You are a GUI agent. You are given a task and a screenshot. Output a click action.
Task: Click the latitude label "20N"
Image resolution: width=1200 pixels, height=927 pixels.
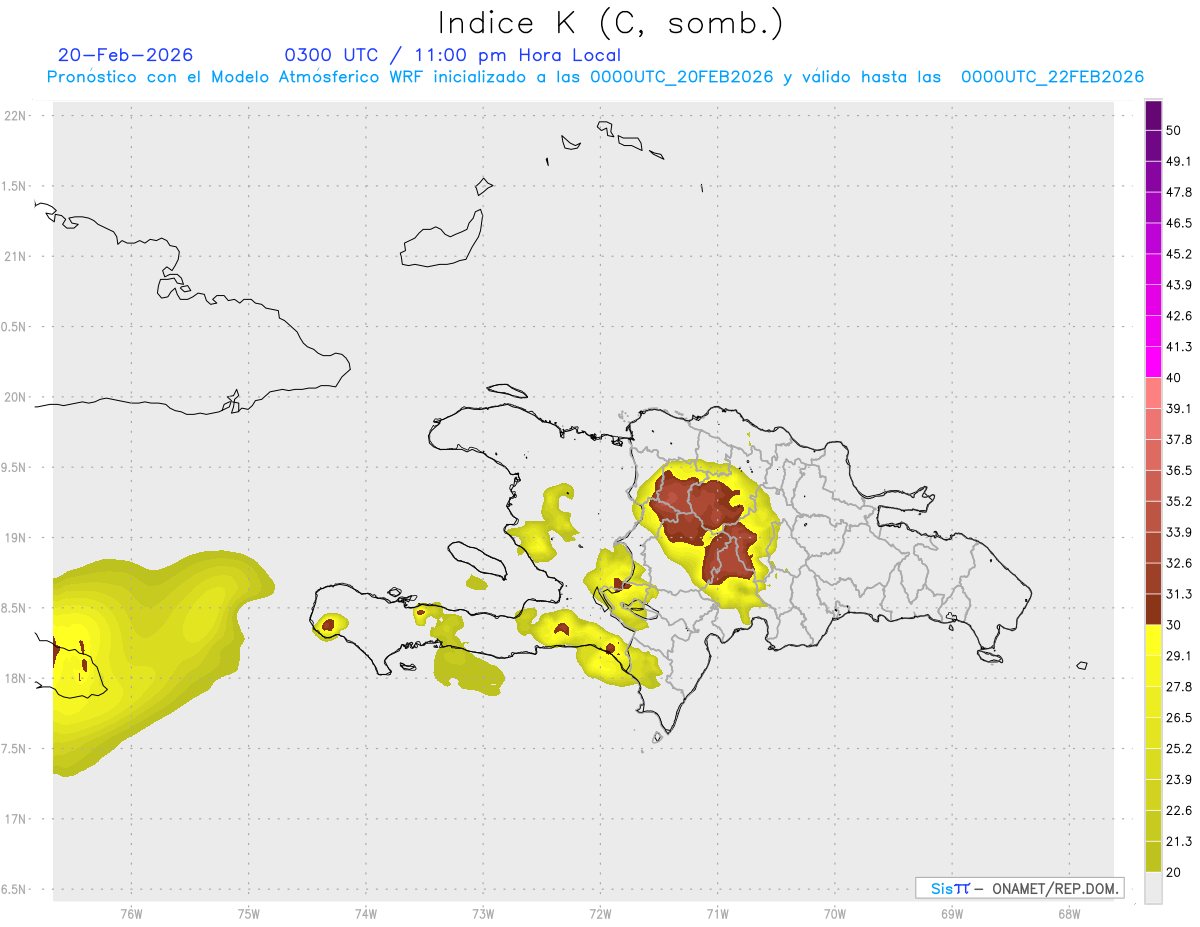click(x=15, y=397)
